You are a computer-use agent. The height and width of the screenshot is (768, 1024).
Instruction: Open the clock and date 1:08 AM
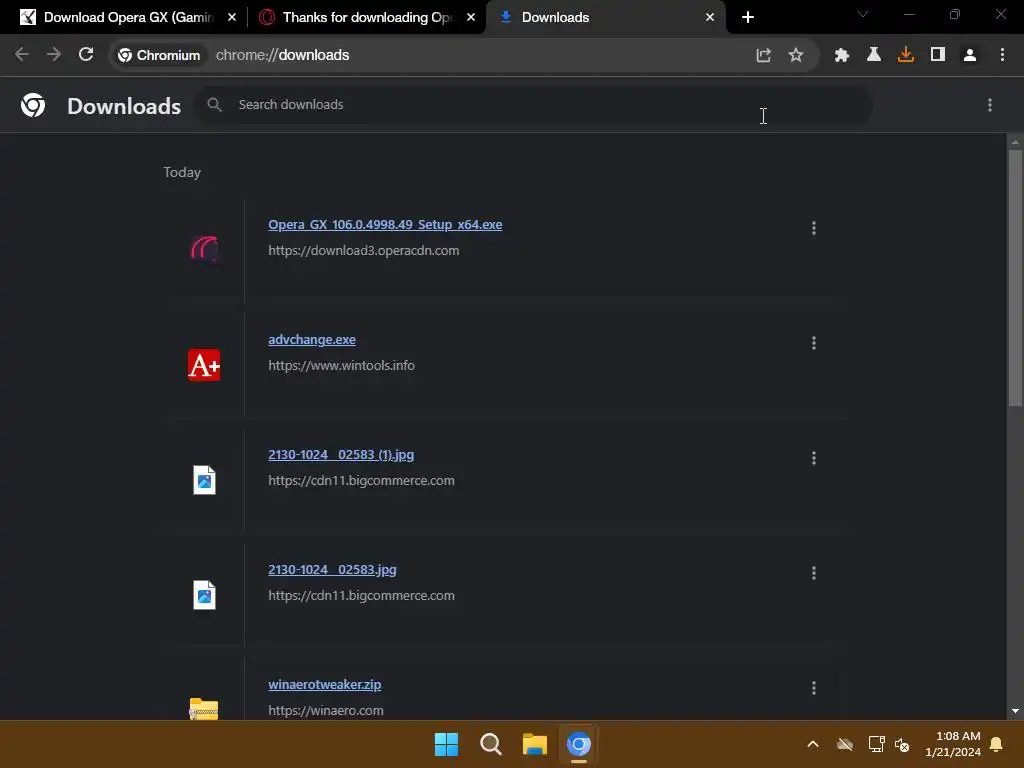(953, 744)
